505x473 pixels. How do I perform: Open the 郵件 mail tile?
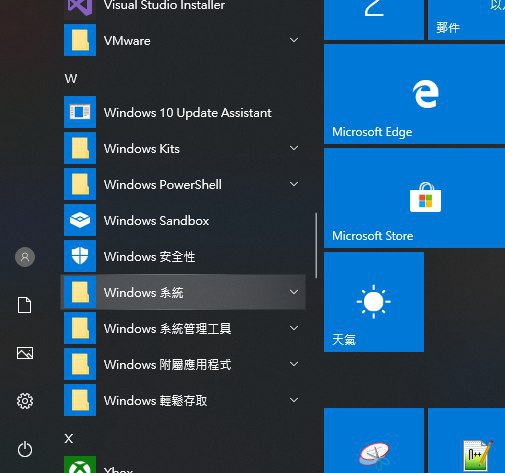pos(466,20)
